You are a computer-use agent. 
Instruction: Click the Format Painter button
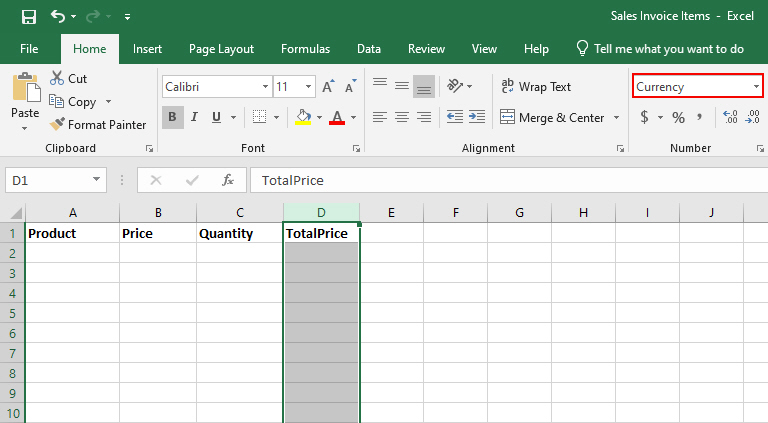pyautogui.click(x=97, y=125)
